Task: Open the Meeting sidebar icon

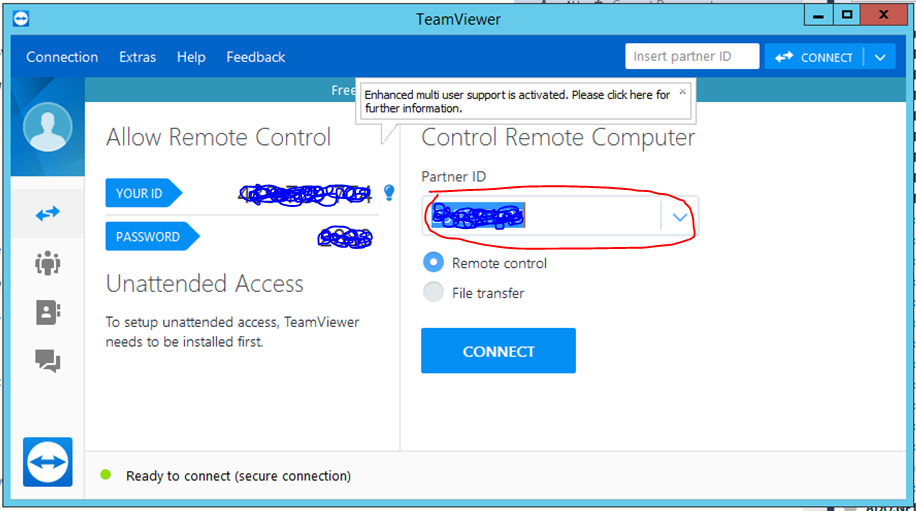Action: click(x=47, y=263)
